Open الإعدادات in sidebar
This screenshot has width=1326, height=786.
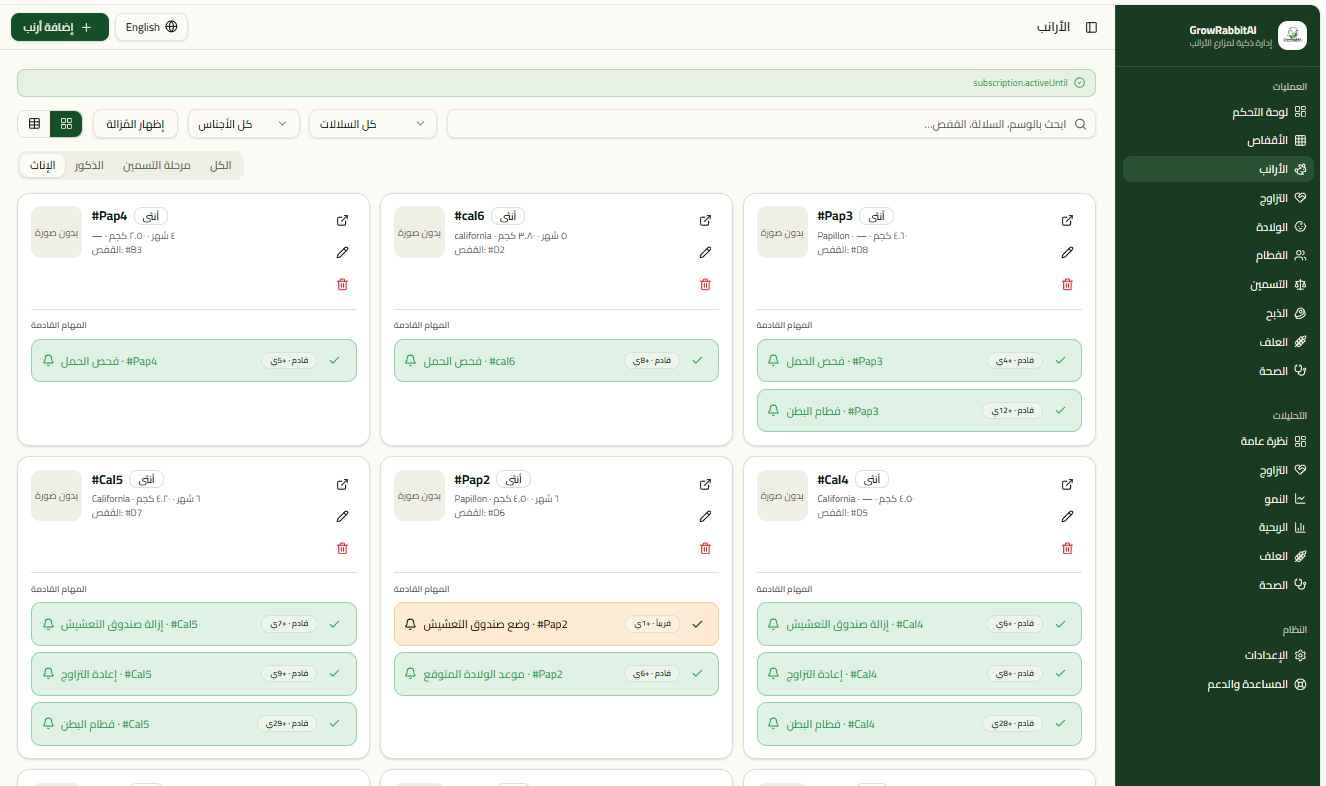click(1218, 656)
